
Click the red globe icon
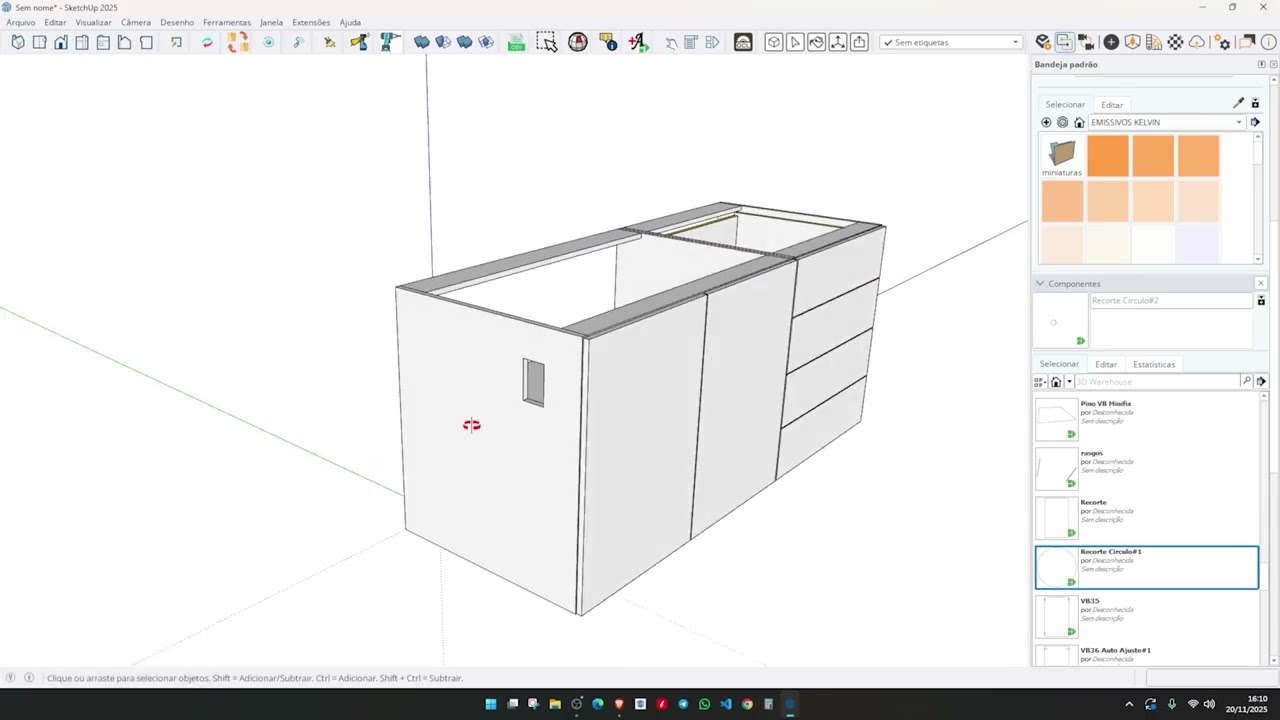tap(578, 42)
